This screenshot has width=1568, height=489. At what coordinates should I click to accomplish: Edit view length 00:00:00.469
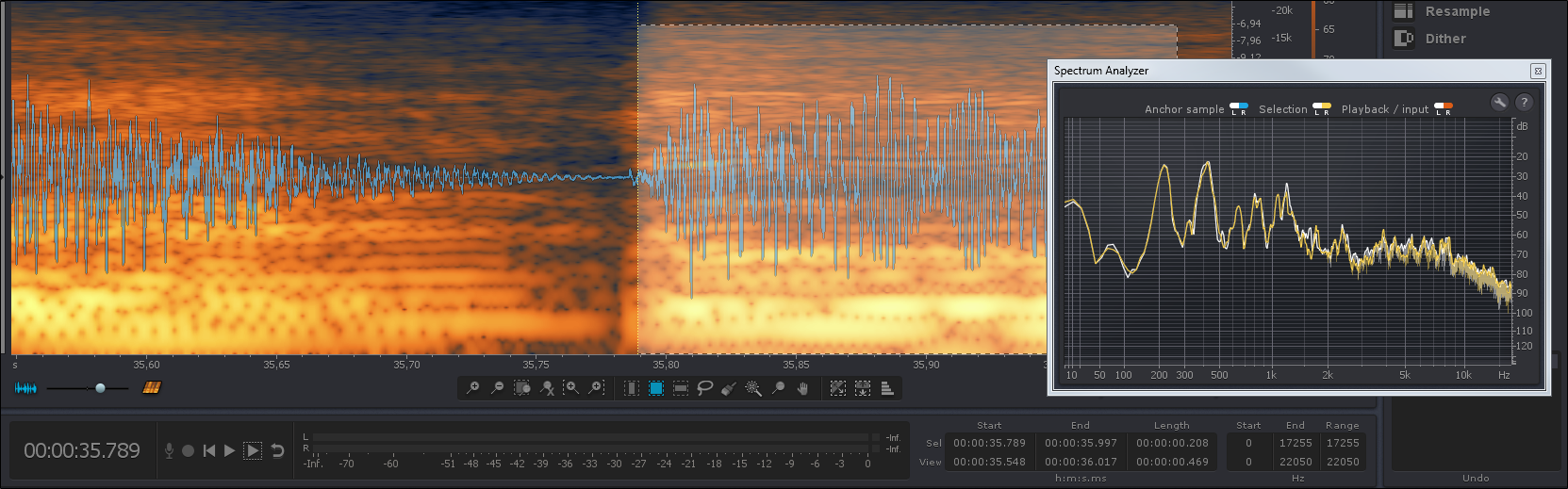pos(1172,462)
